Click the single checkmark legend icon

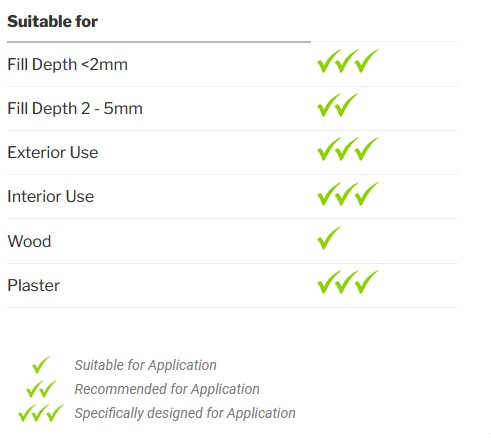point(41,365)
